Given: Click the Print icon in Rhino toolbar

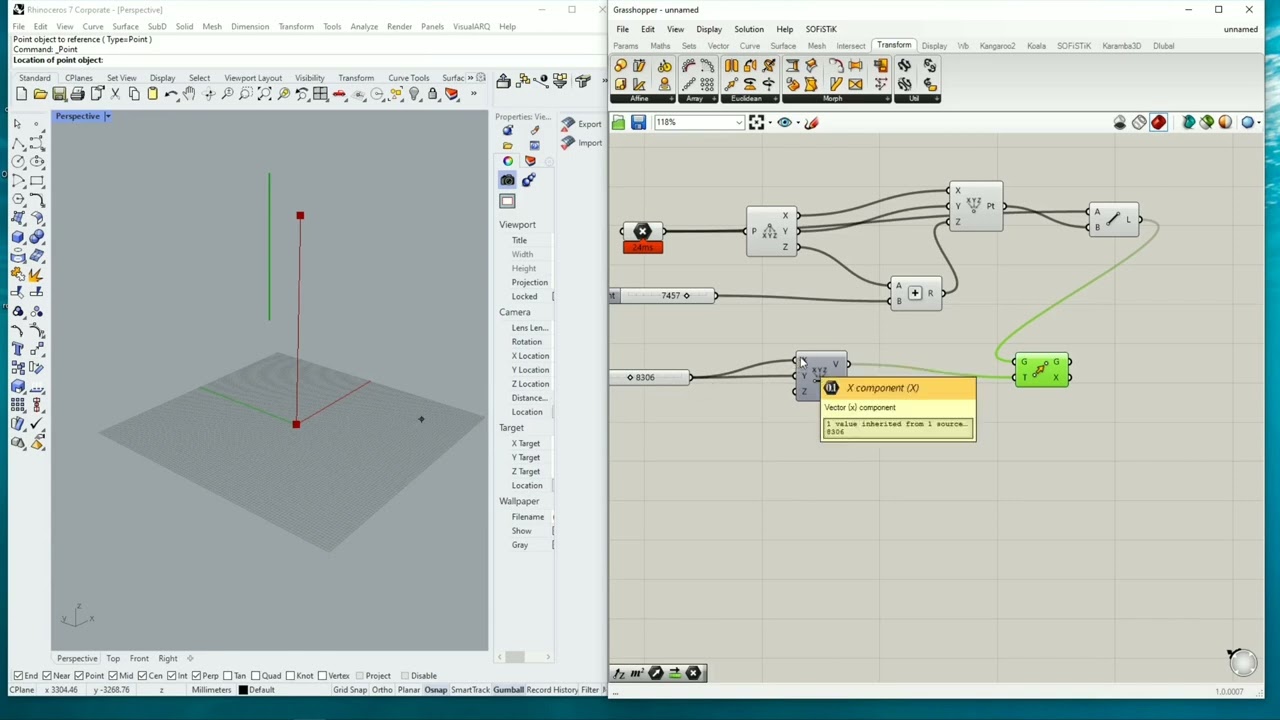Looking at the screenshot, I should [x=77, y=94].
